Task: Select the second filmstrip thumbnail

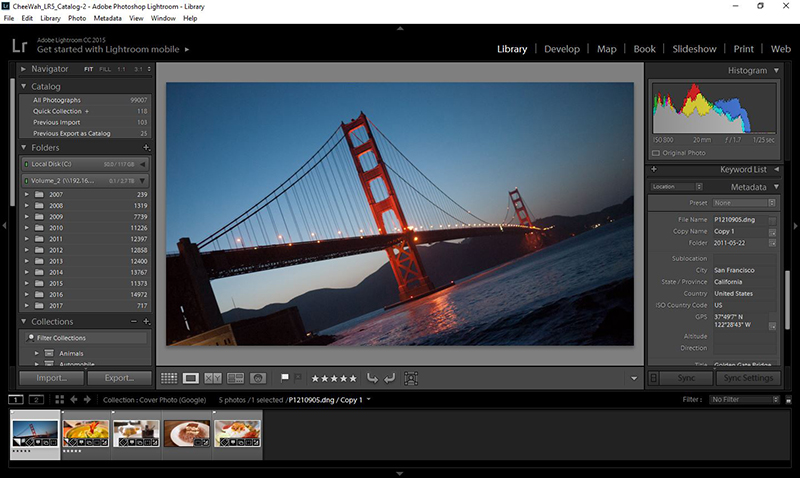Action: pyautogui.click(x=86, y=434)
